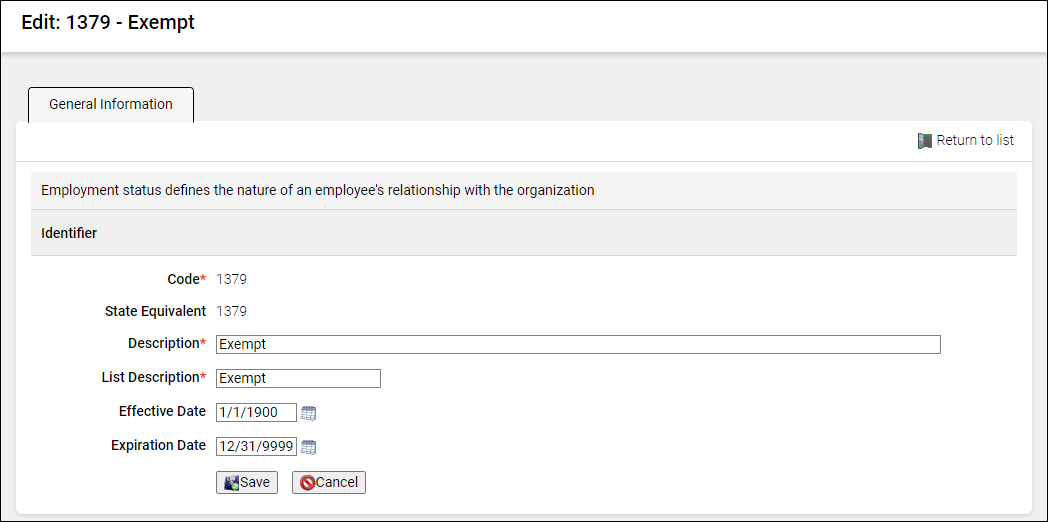Follow the Return to list text link

pyautogui.click(x=975, y=141)
